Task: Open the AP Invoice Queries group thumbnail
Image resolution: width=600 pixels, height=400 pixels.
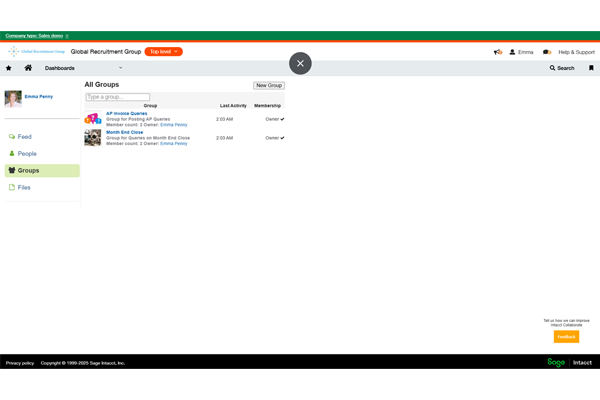Action: tap(92, 118)
